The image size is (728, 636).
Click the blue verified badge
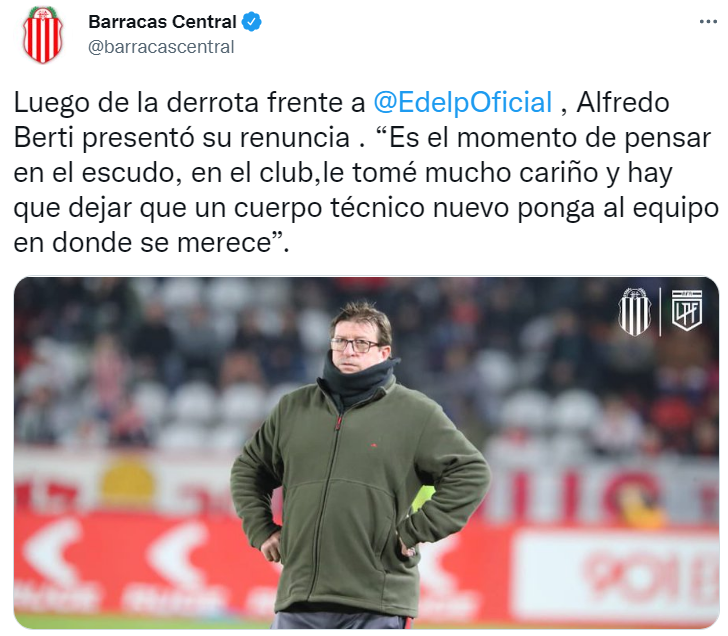[252, 22]
